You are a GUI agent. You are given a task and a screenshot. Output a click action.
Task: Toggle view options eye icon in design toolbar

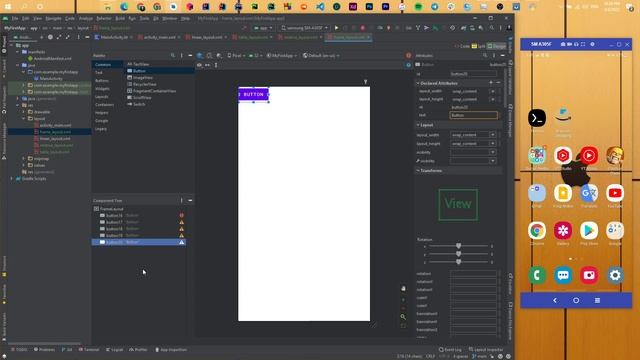pos(199,65)
